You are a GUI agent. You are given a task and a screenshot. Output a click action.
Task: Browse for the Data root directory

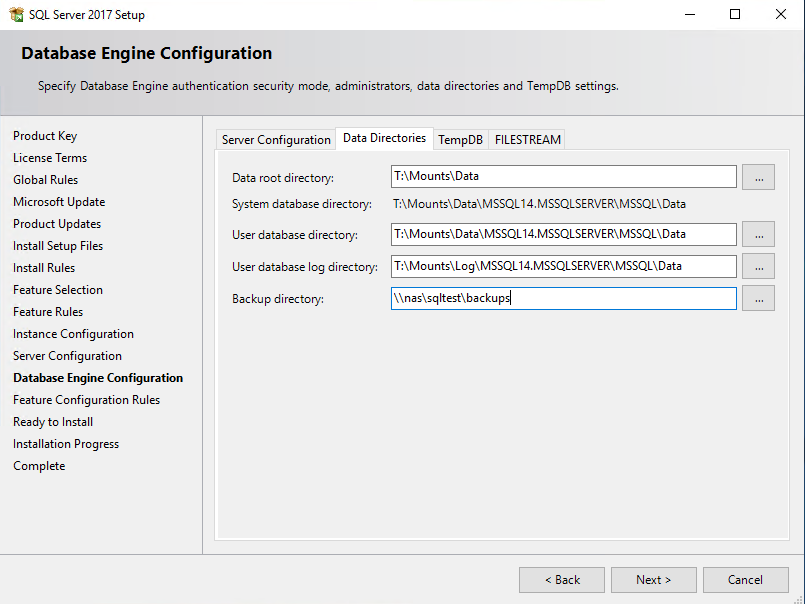tap(758, 177)
